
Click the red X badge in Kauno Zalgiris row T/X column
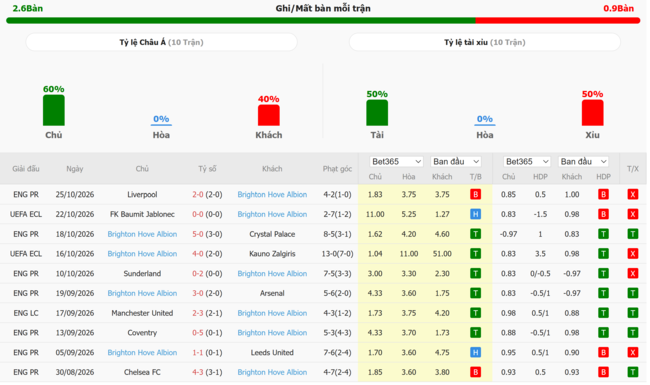pyautogui.click(x=633, y=254)
